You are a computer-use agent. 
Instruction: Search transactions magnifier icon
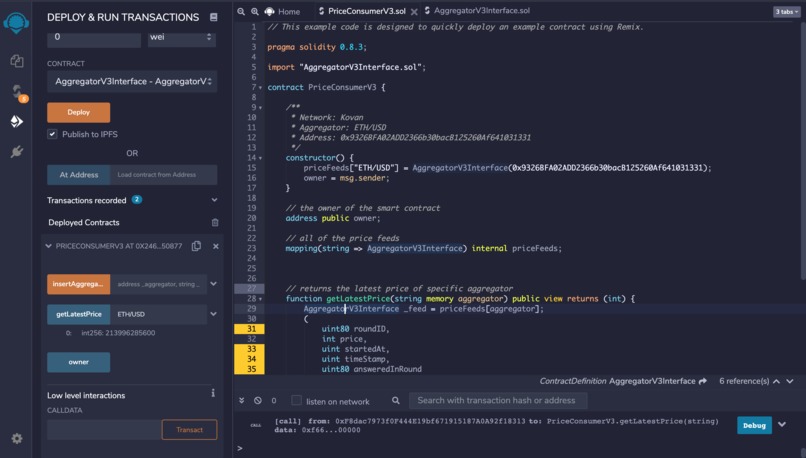tap(395, 400)
